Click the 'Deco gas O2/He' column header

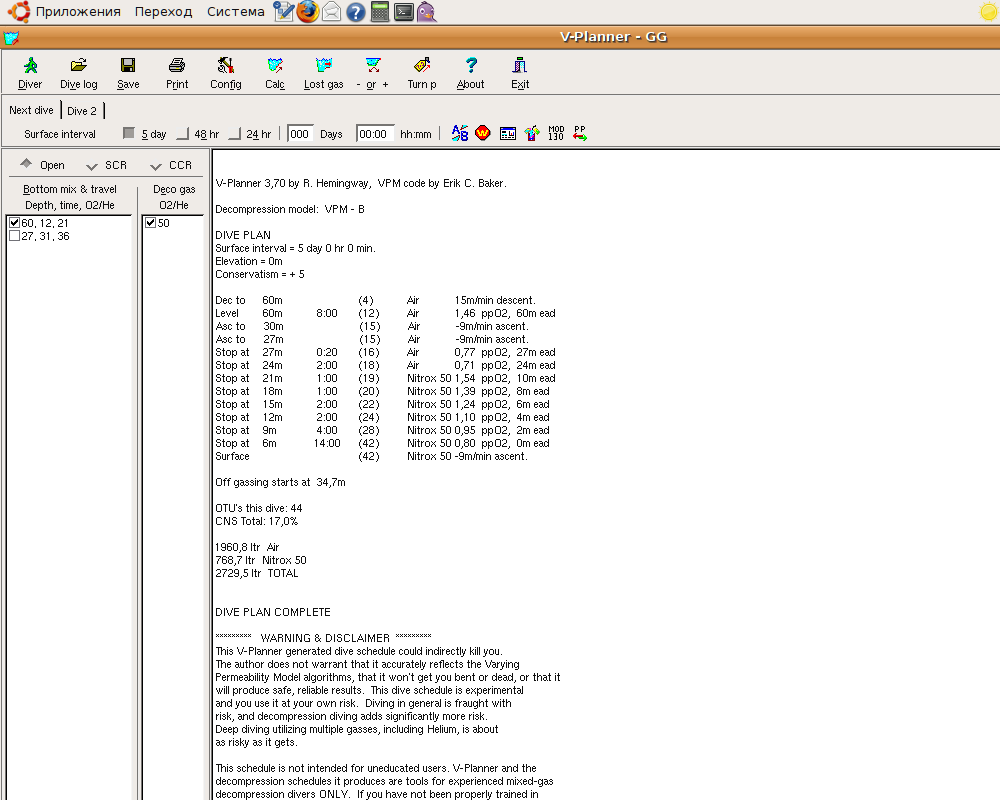[173, 197]
